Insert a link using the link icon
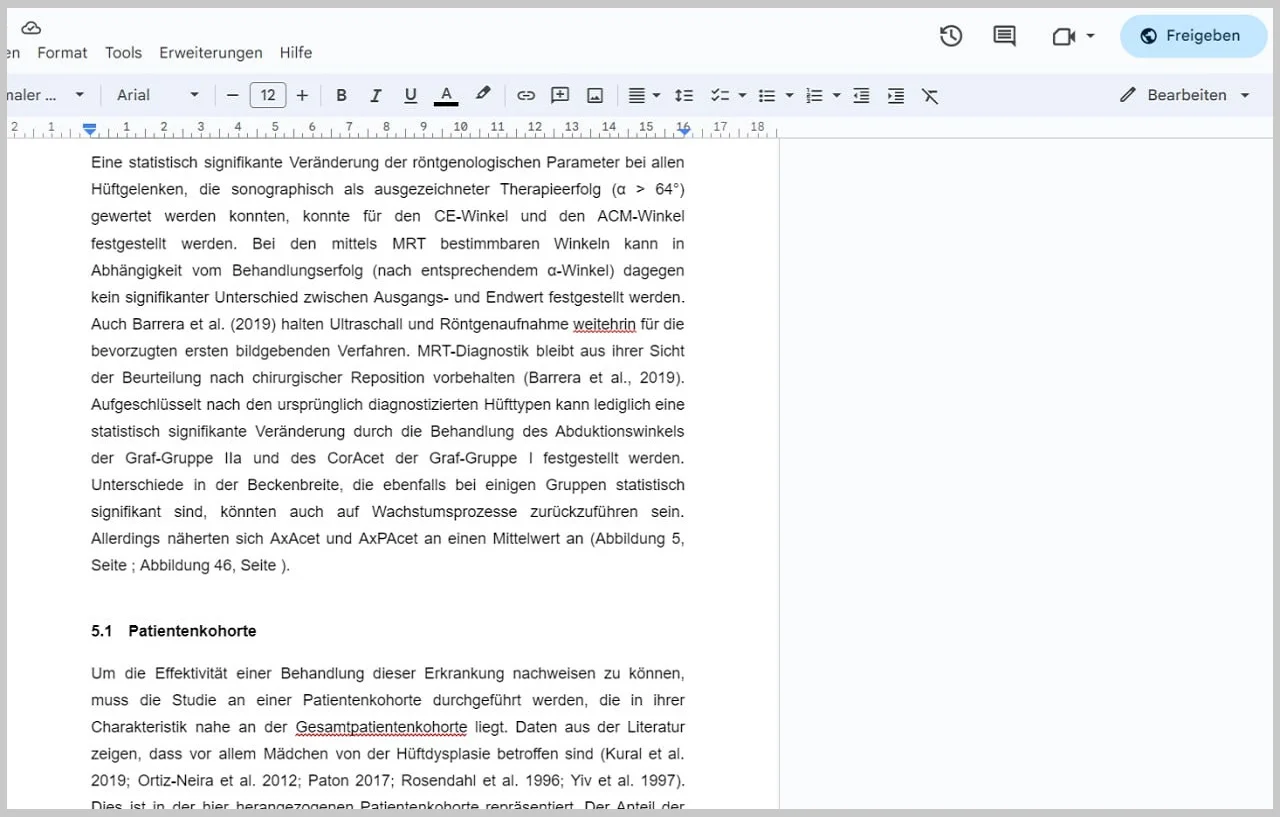Image resolution: width=1280 pixels, height=817 pixels. coord(526,95)
